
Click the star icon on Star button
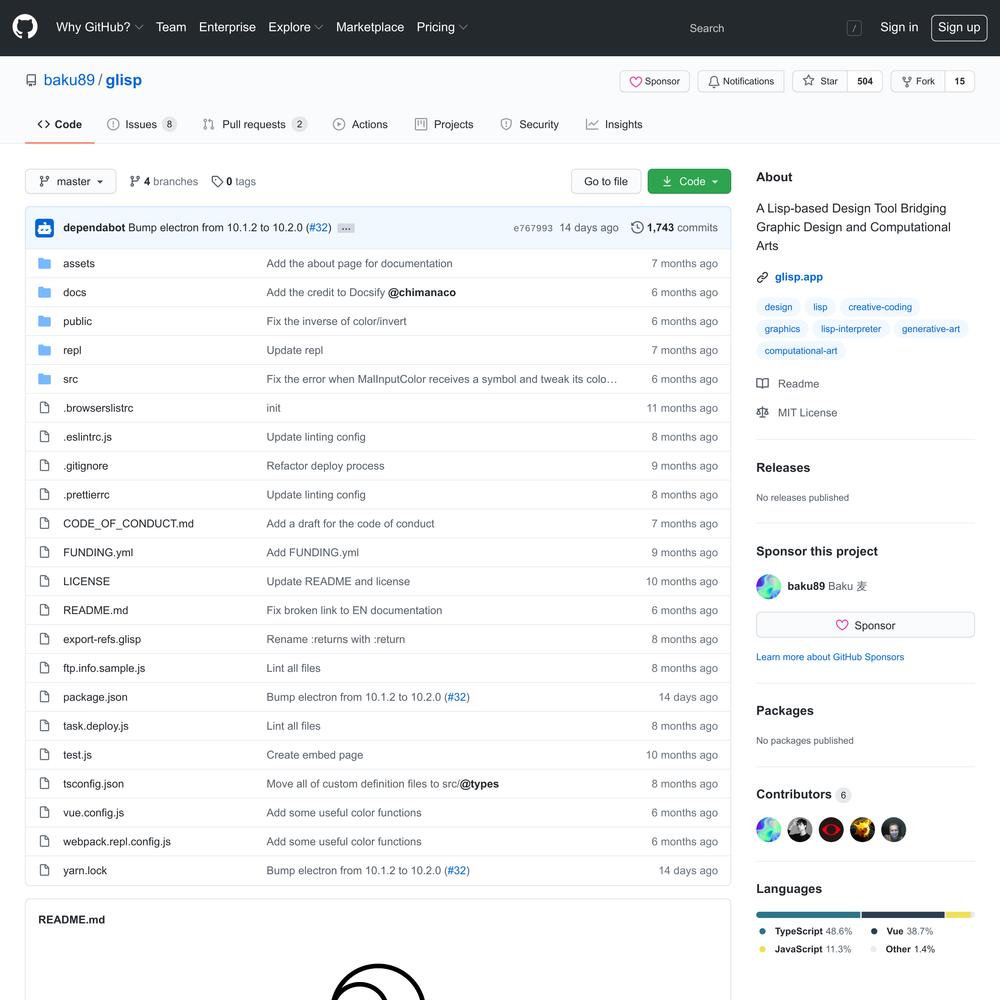809,80
